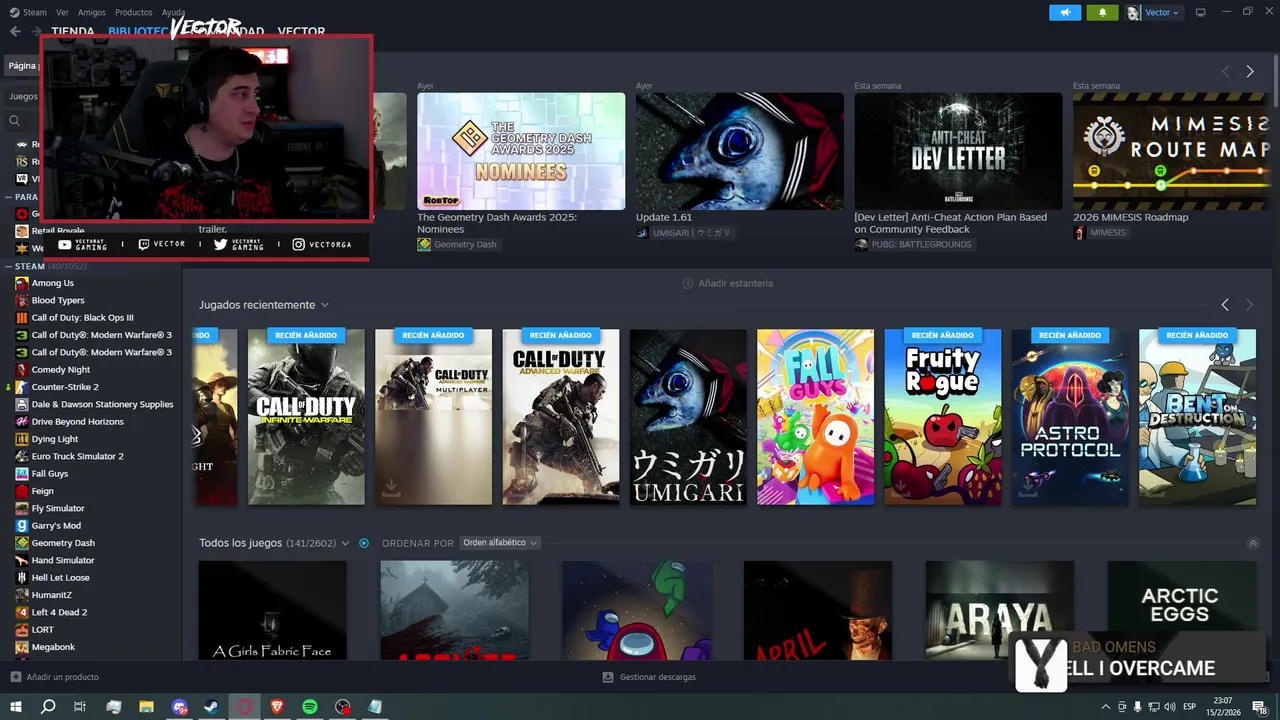1280x720 pixels.
Task: Click the Garry's Mod sidebar icon
Action: click(x=21, y=525)
